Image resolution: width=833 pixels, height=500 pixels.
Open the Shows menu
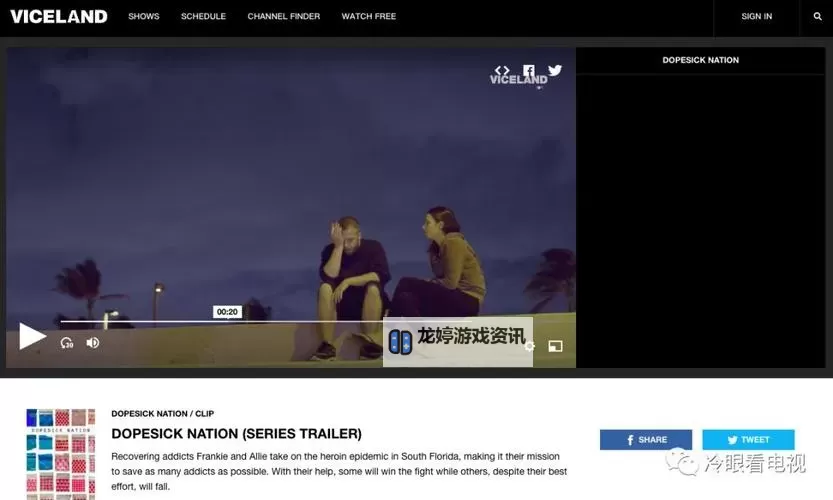pyautogui.click(x=143, y=17)
